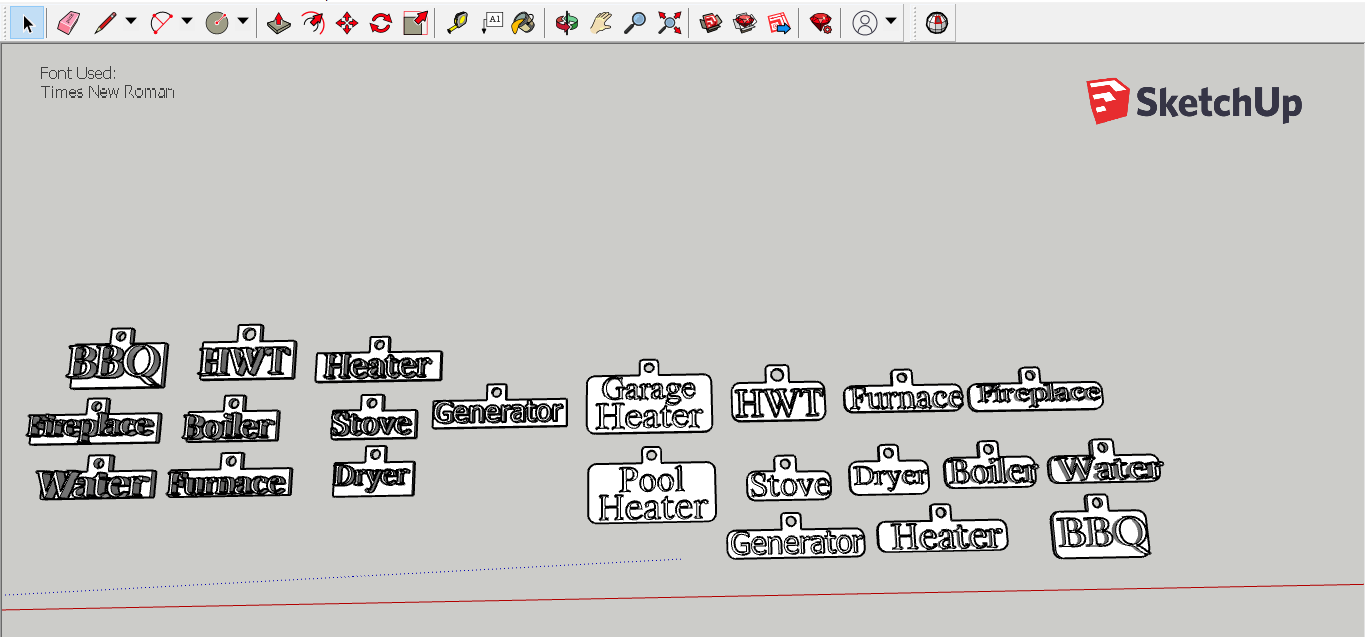Screen dimensions: 1365x637
Task: Pick the Paint Bucket tool
Action: pos(523,22)
